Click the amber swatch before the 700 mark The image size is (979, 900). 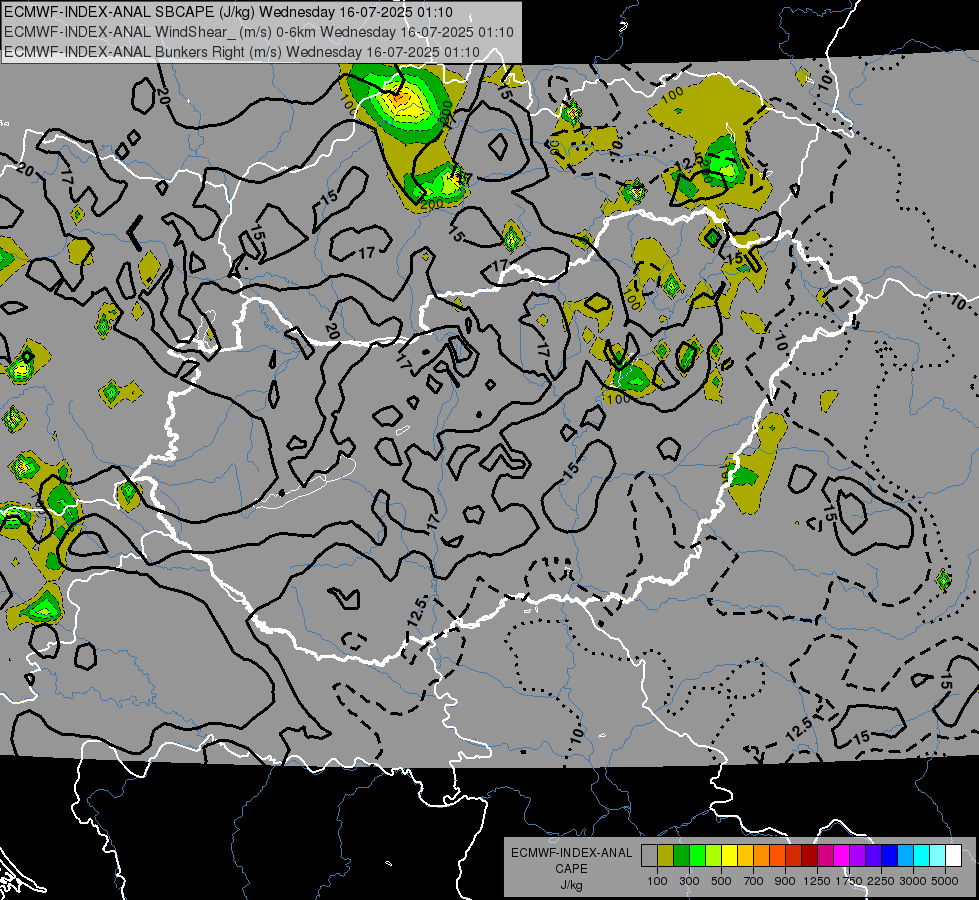(745, 856)
